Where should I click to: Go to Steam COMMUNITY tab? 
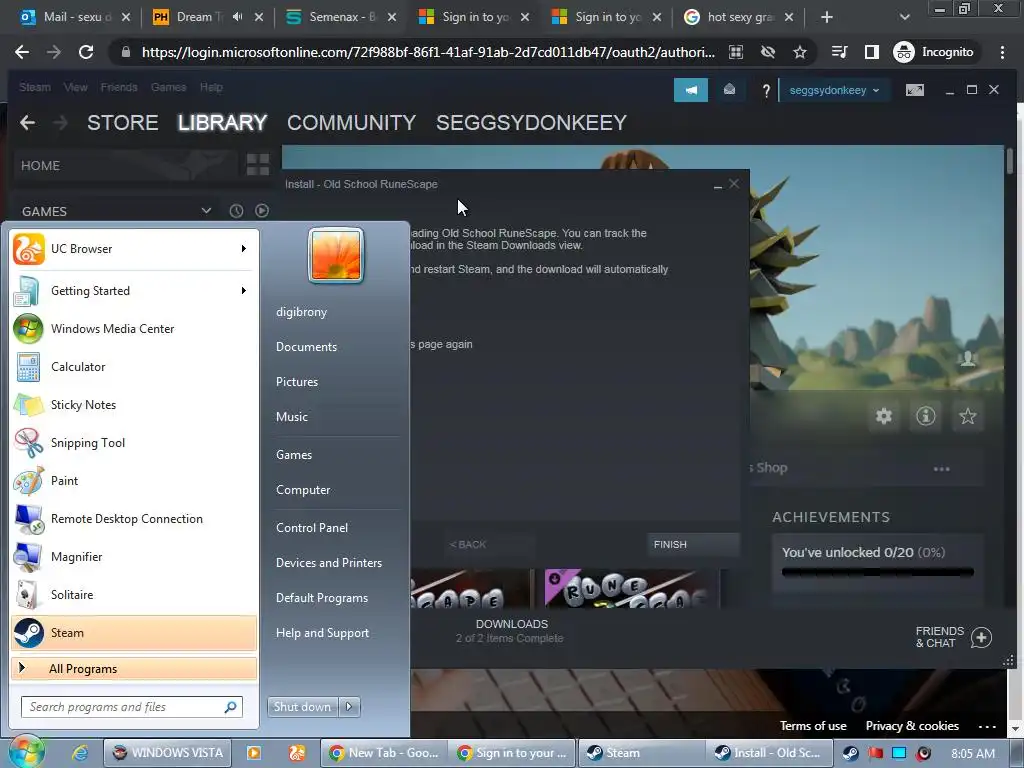tap(351, 123)
